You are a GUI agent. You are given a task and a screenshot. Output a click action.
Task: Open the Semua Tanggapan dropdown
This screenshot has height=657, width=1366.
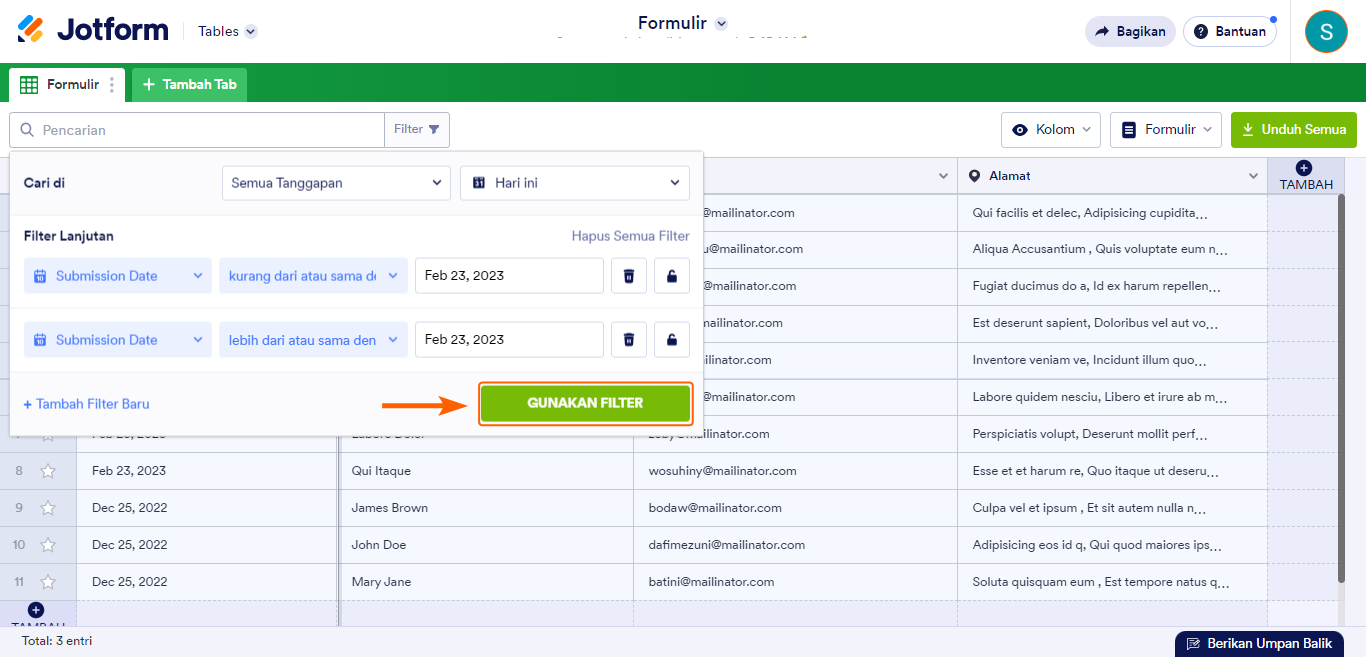tap(336, 183)
